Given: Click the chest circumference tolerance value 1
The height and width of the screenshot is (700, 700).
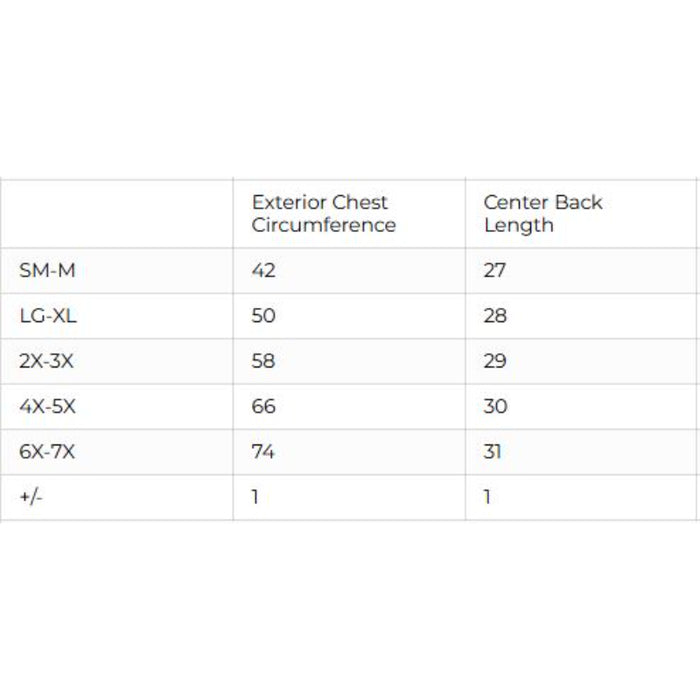Looking at the screenshot, I should tap(256, 497).
